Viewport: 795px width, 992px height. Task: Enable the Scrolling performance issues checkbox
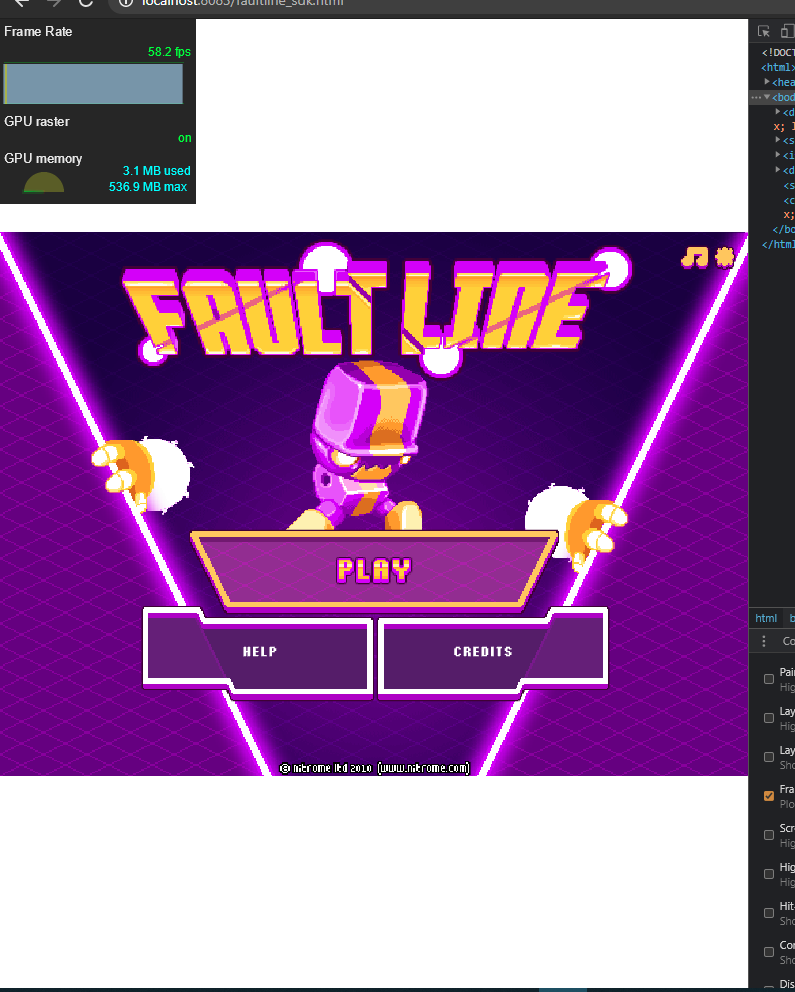(x=768, y=835)
